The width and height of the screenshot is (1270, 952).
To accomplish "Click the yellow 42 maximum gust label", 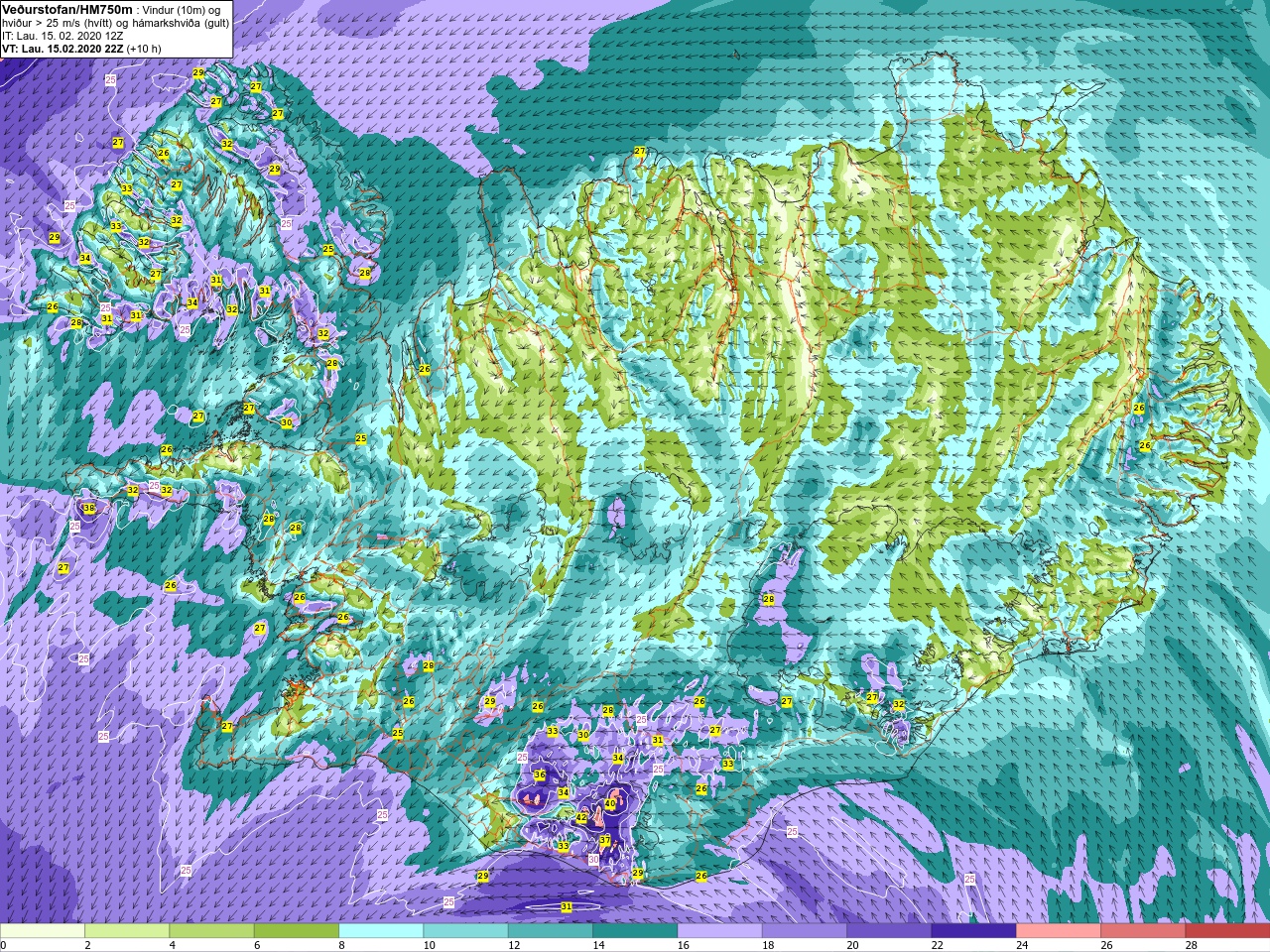I will 581,818.
